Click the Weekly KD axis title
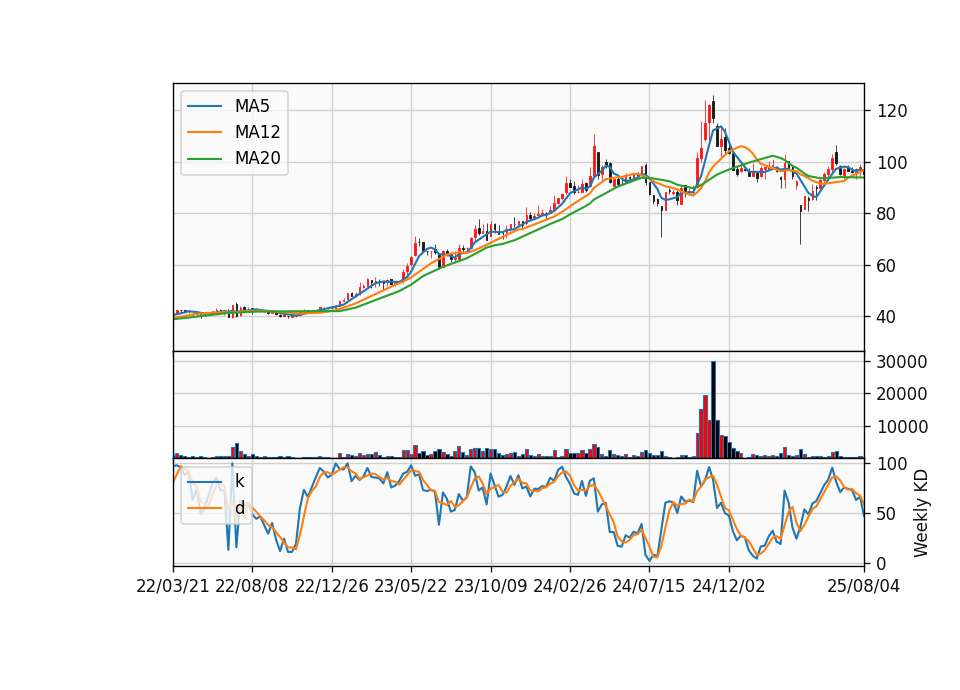The width and height of the screenshot is (960, 690). pyautogui.click(x=921, y=513)
